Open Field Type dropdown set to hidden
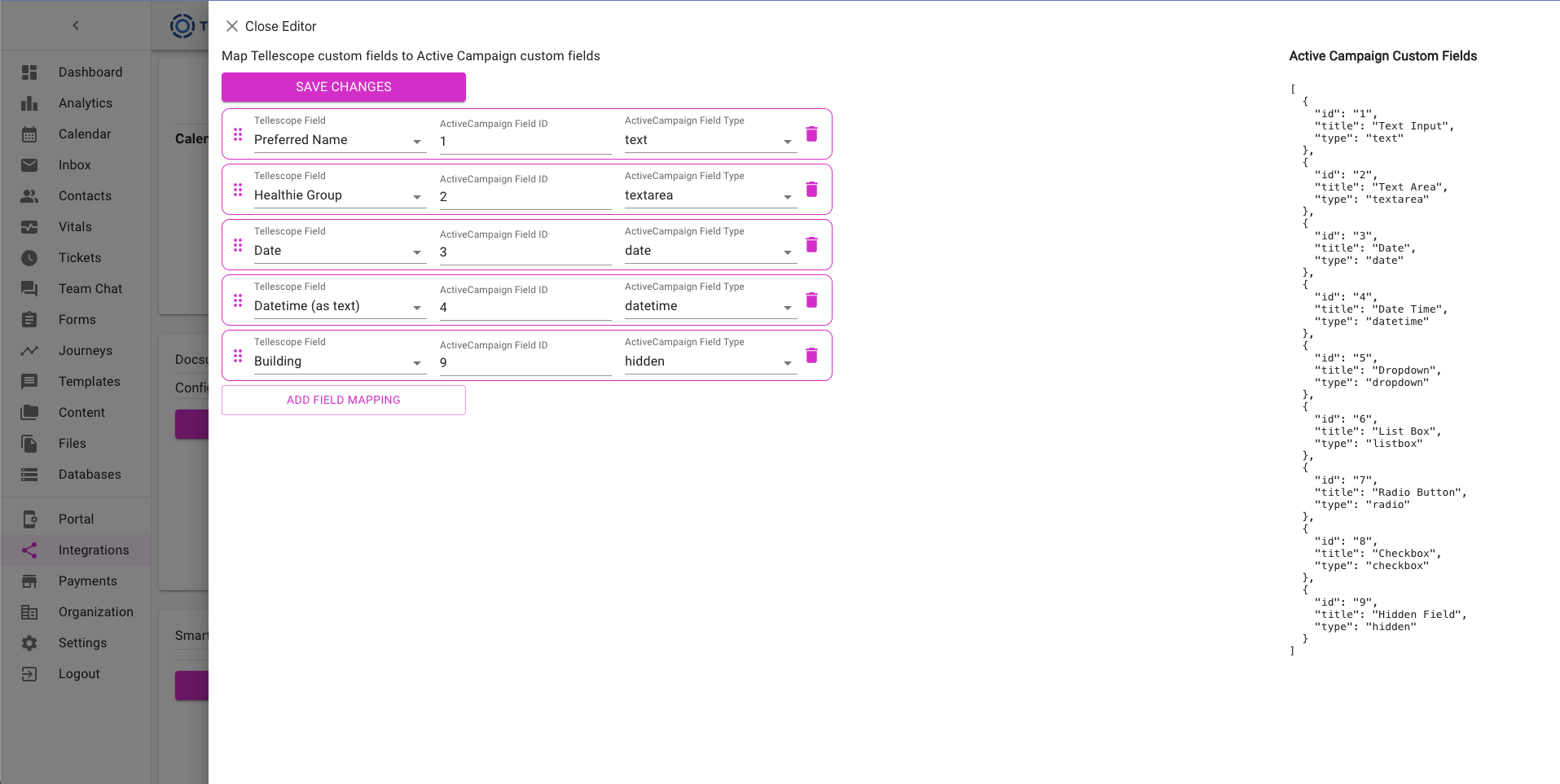 (710, 361)
